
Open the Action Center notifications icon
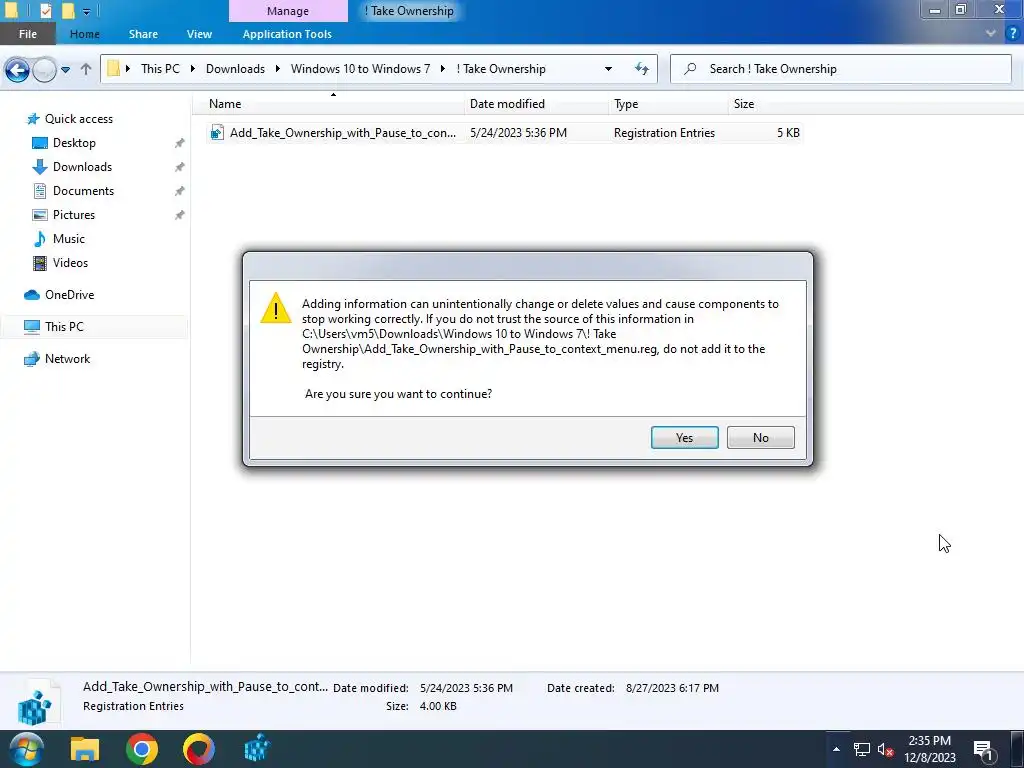click(x=984, y=750)
